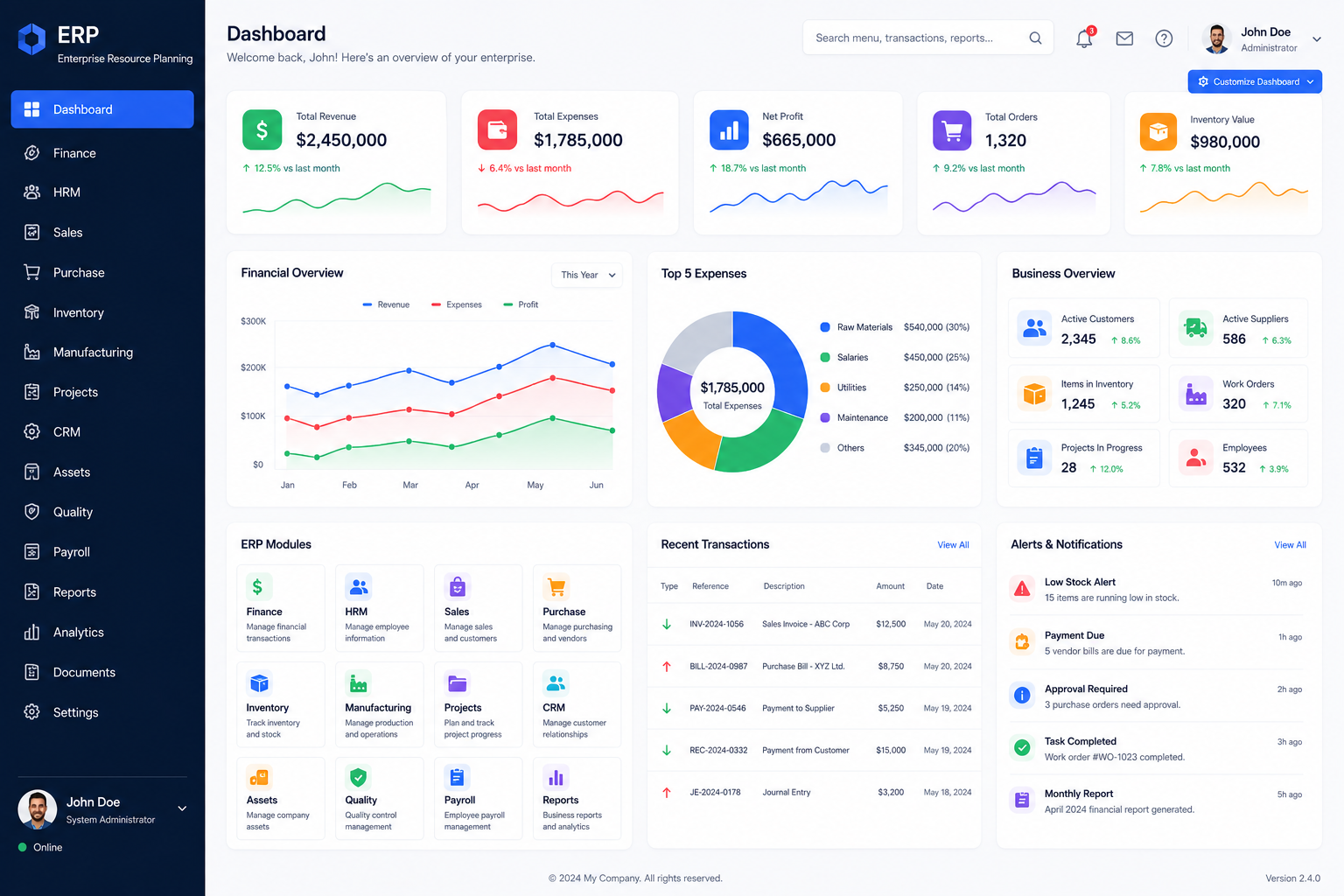
Task: Click the Low Stock Alert warning icon
Action: [1022, 589]
